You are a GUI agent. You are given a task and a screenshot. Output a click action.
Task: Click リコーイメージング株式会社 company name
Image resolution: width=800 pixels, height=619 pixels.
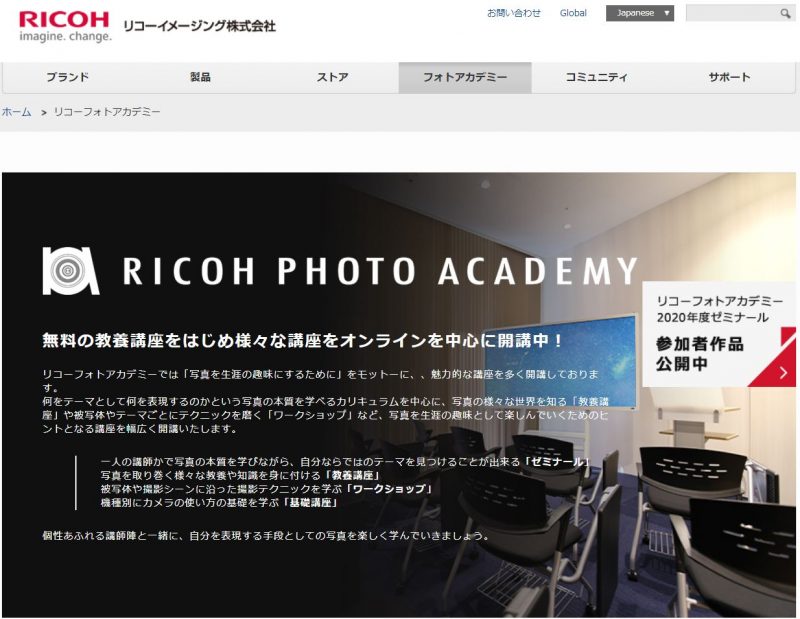tap(199, 26)
